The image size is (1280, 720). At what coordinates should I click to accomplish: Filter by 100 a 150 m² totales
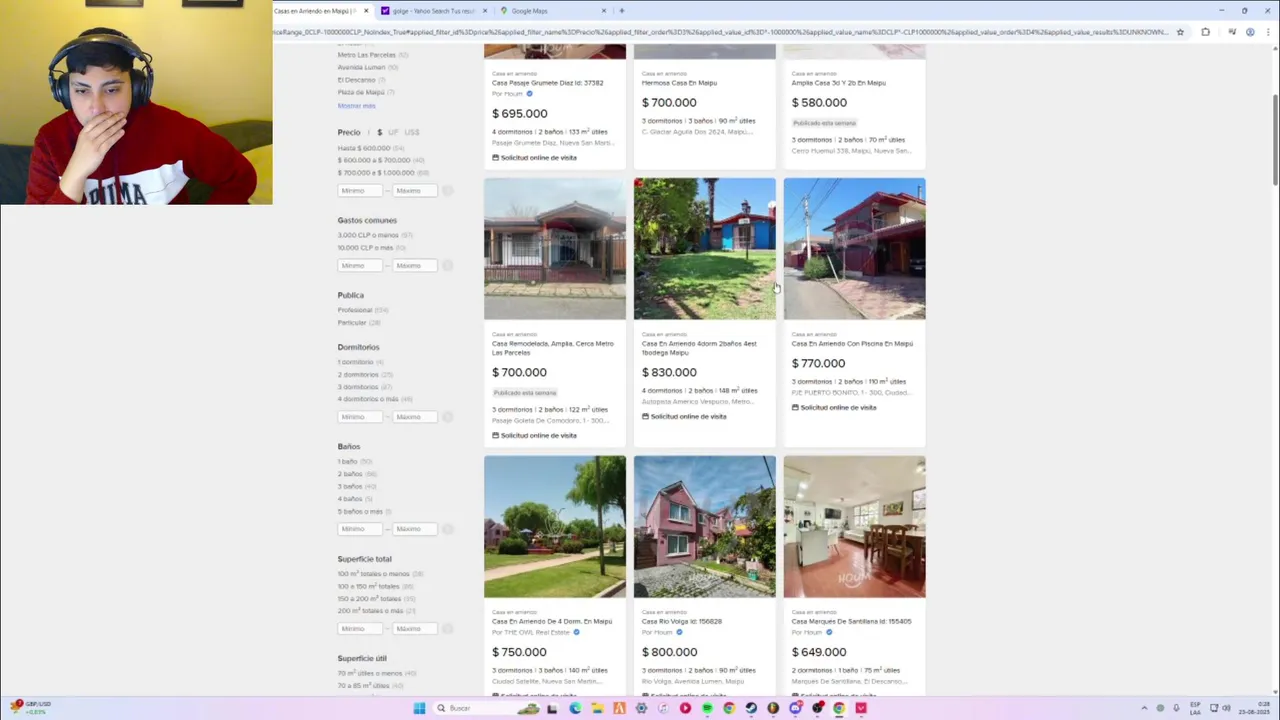[x=368, y=586]
